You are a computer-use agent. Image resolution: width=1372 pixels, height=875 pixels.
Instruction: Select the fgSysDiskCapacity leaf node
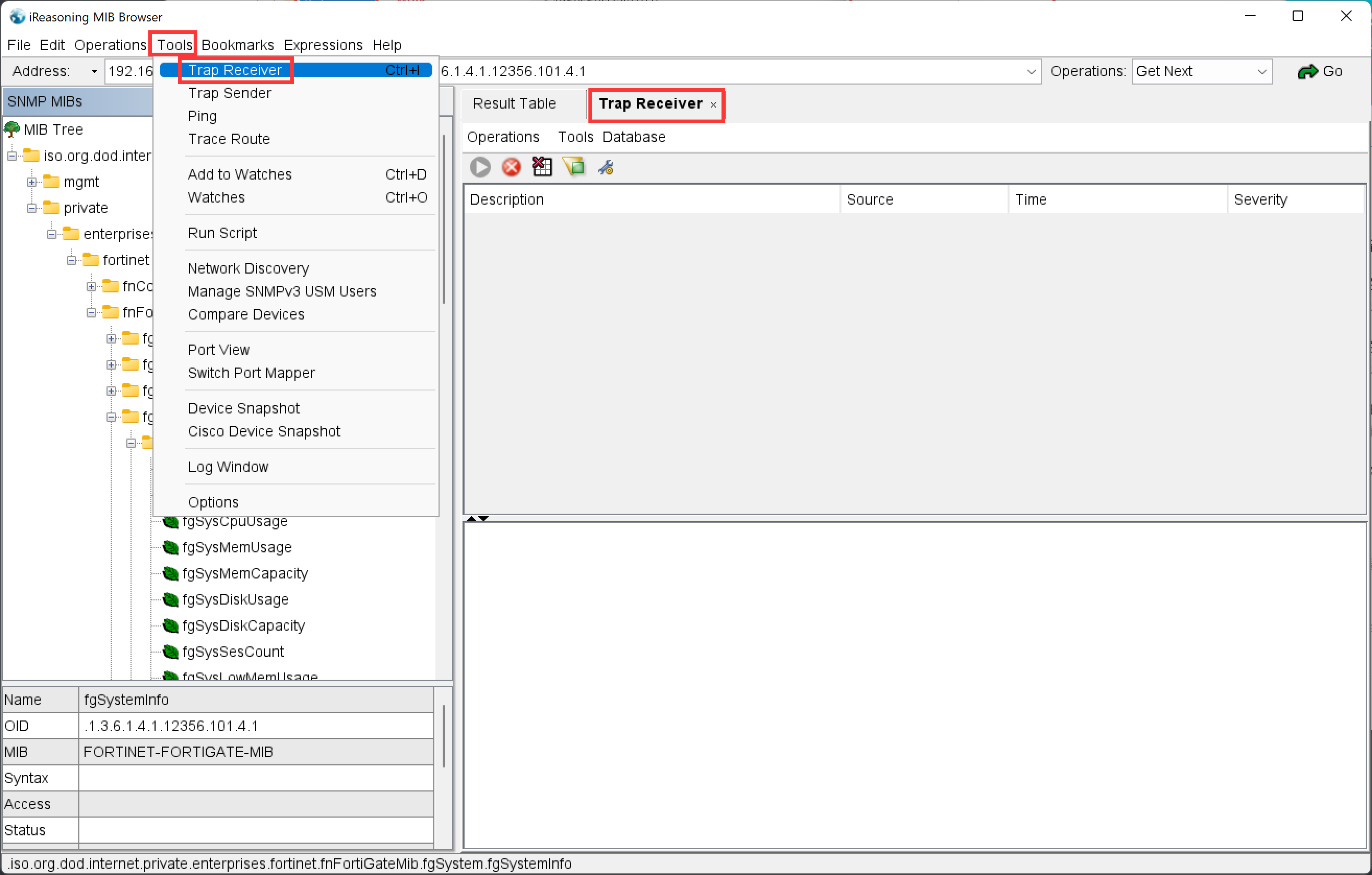(243, 625)
